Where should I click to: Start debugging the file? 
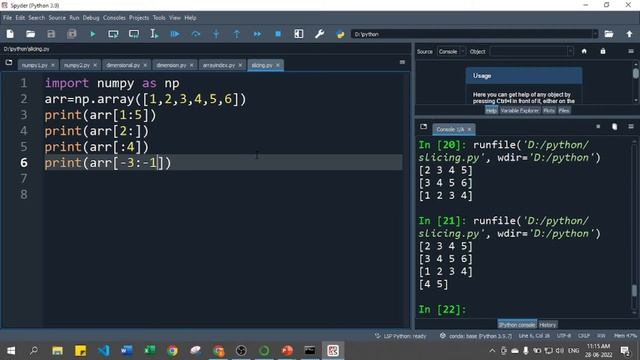[175, 34]
